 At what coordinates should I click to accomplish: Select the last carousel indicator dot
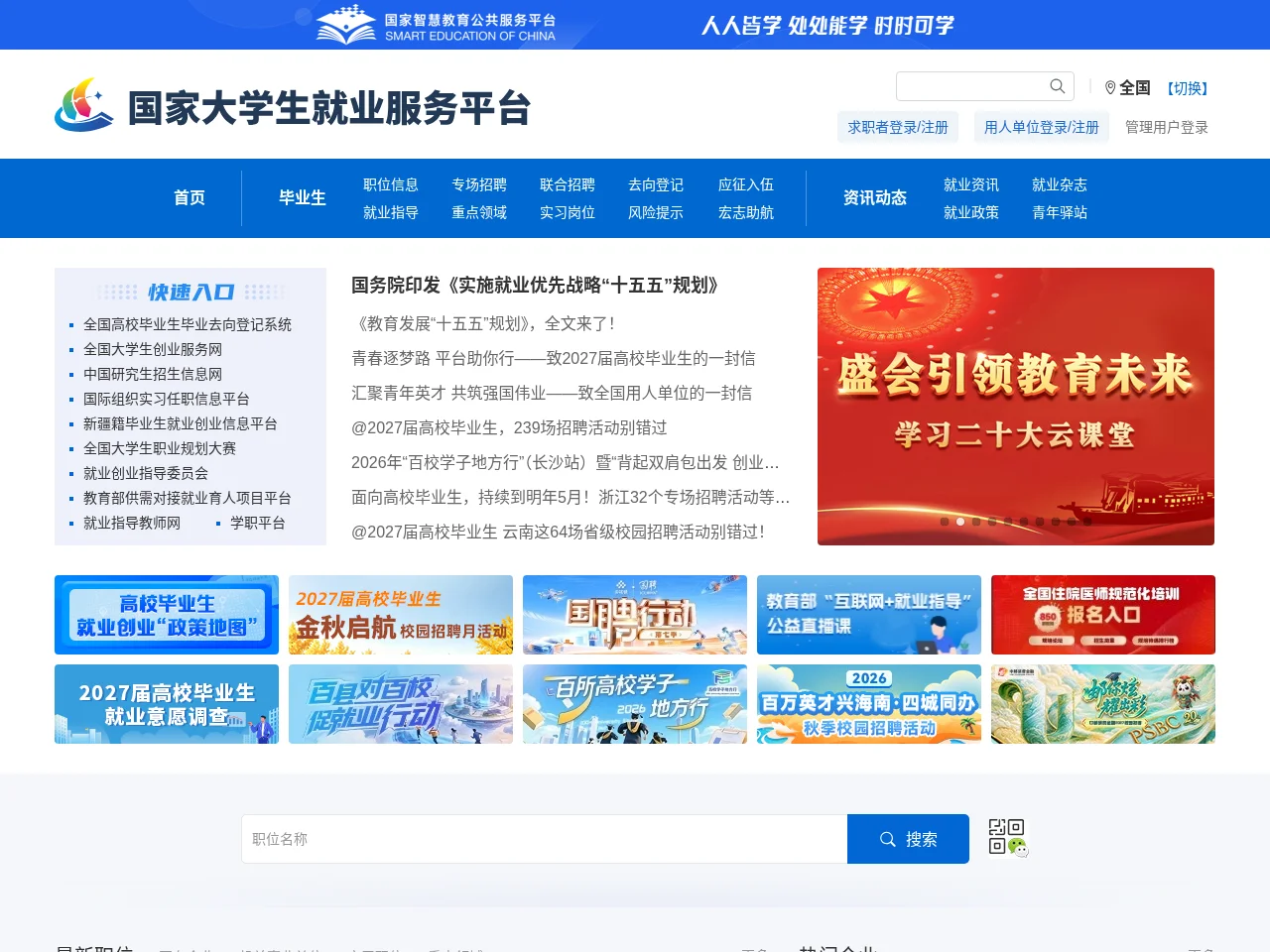(1087, 522)
